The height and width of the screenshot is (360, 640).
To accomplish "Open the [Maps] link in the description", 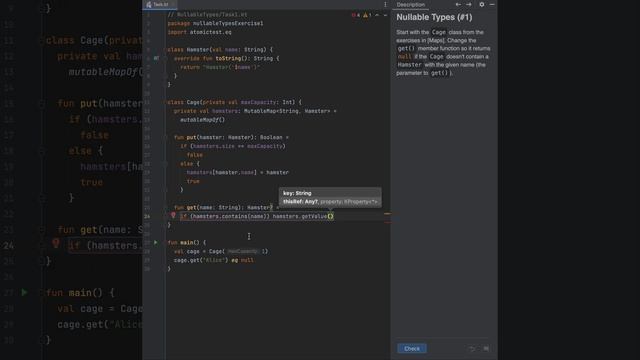I will tap(436, 40).
